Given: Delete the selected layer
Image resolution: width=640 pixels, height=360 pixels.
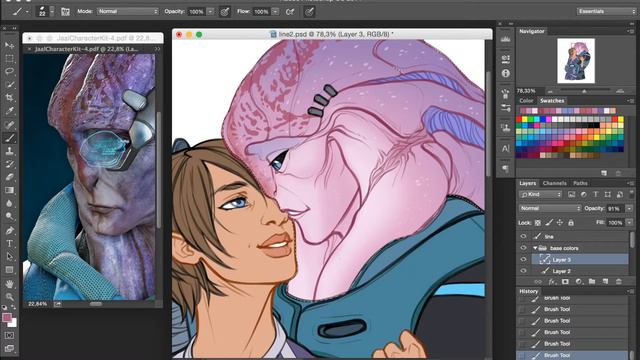Looking at the screenshot, I should [x=619, y=282].
